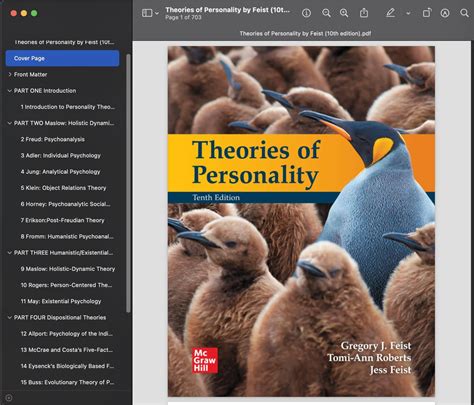Go to PART ONE Introduction
The width and height of the screenshot is (474, 405).
45,91
